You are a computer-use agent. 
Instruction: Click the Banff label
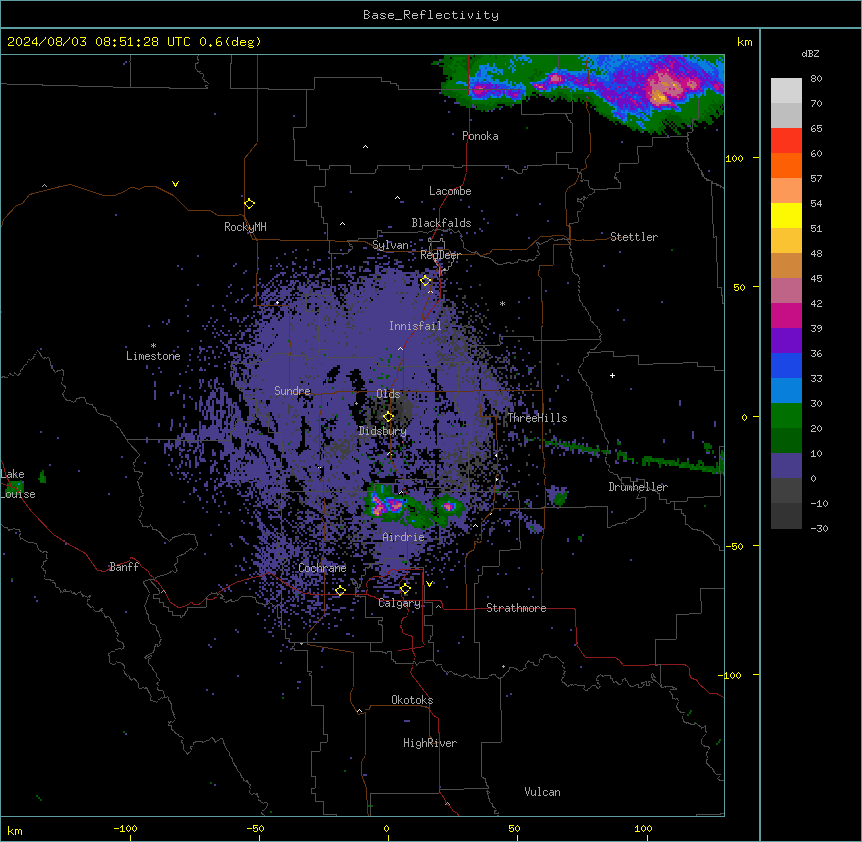[x=124, y=567]
